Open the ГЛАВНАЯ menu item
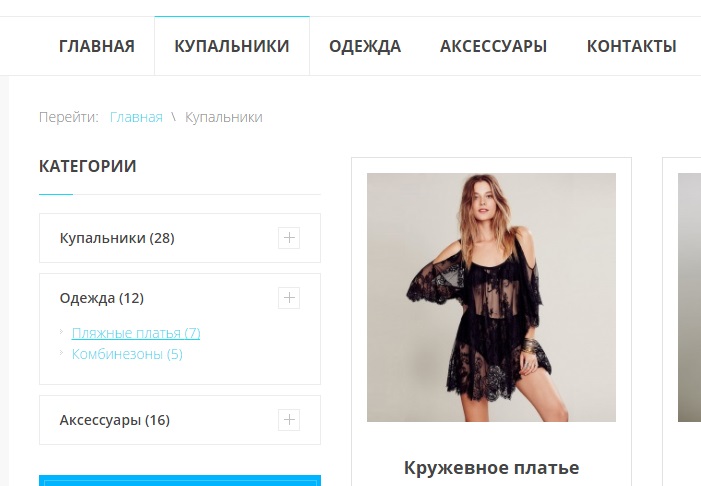This screenshot has height=486, width=701. 97,46
